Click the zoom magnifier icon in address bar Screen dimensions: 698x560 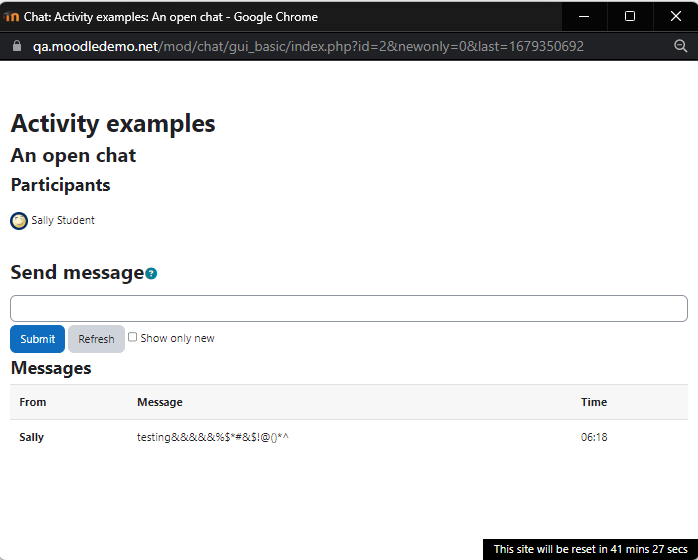click(680, 46)
